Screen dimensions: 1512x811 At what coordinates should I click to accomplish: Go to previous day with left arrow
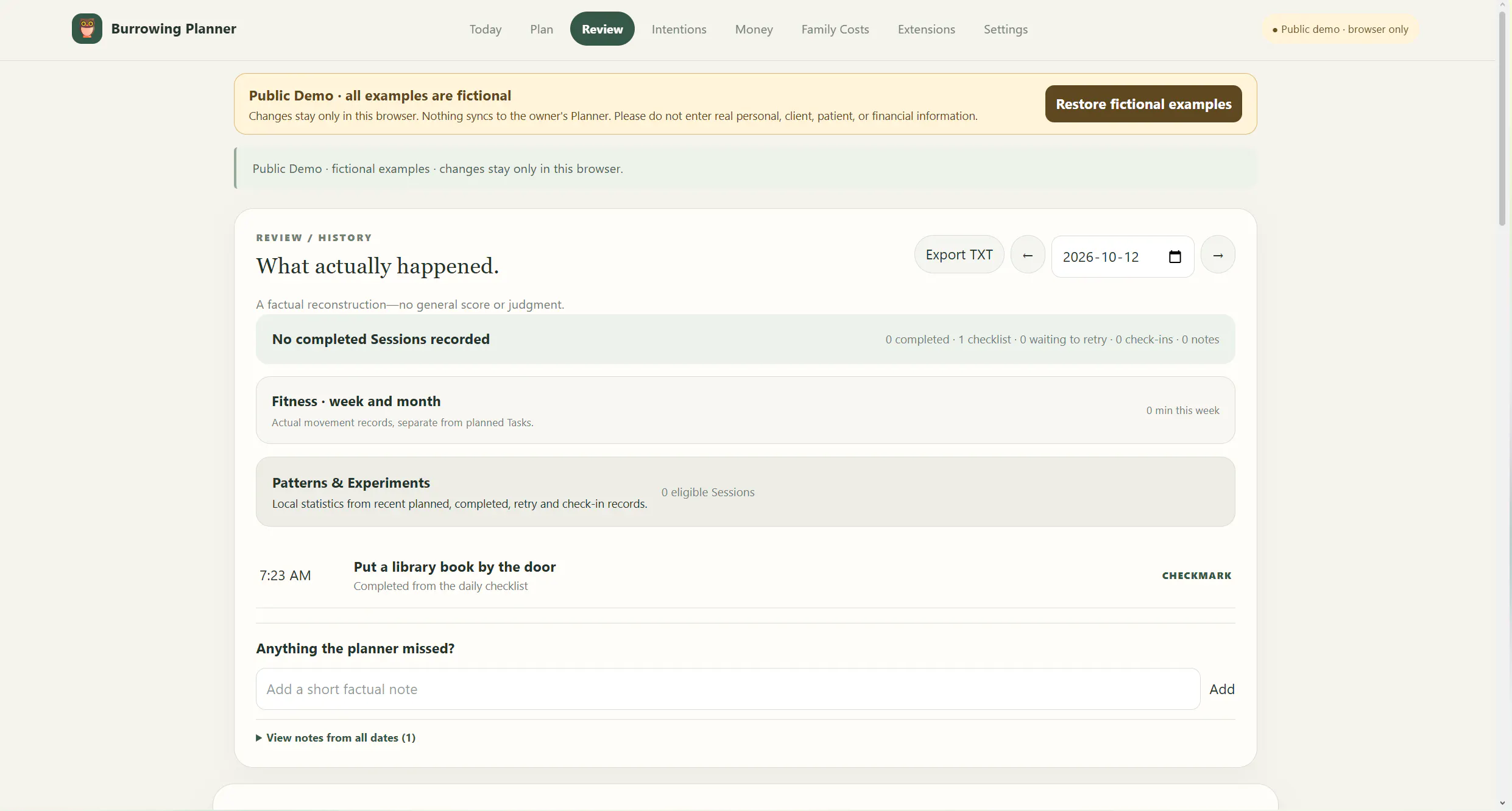1028,255
